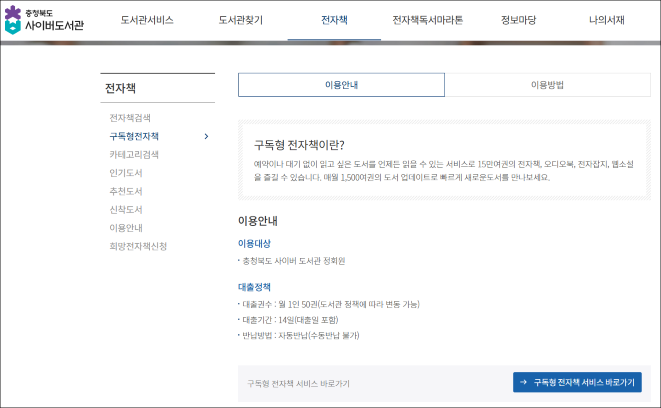
Task: Open 추천도서 in sidebar
Action: (x=126, y=191)
